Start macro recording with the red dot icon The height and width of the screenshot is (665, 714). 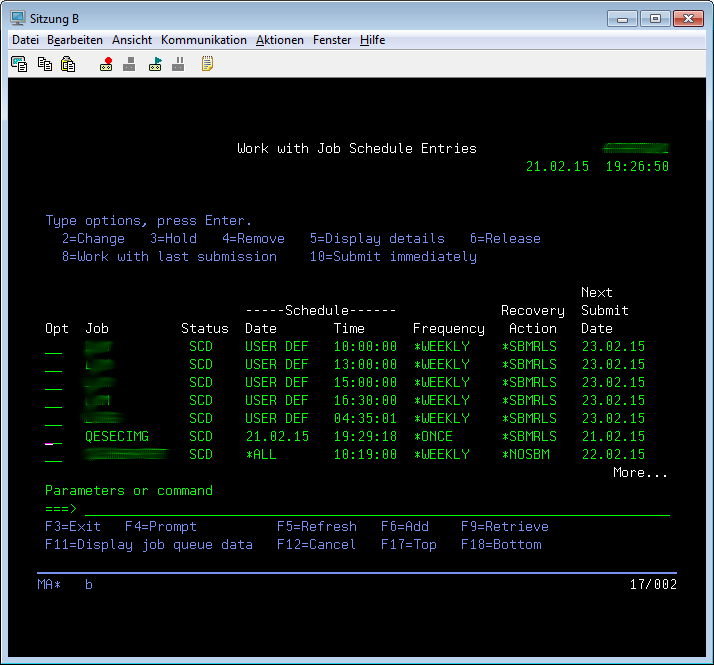coord(106,64)
